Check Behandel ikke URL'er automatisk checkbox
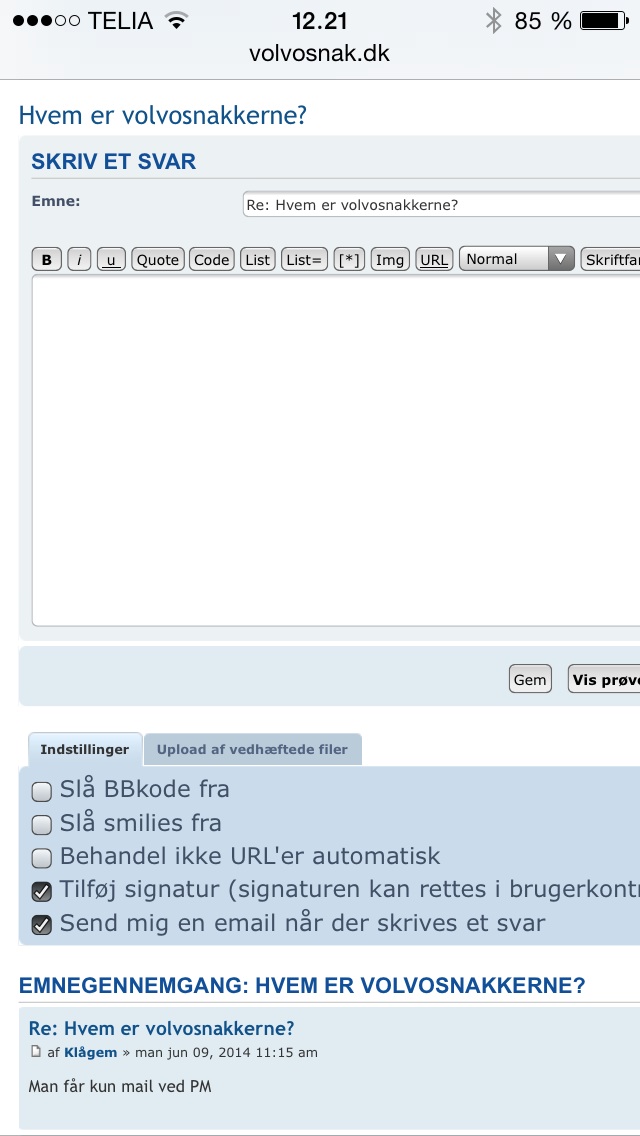 (x=42, y=858)
